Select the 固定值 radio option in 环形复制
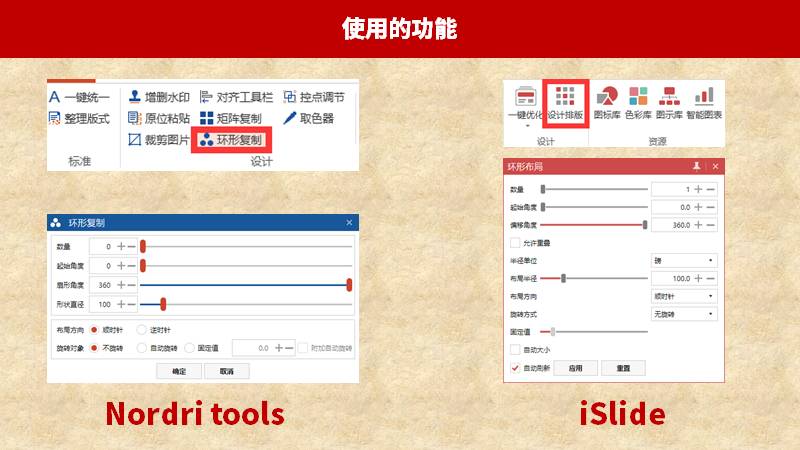The width and height of the screenshot is (800, 450). click(x=189, y=348)
